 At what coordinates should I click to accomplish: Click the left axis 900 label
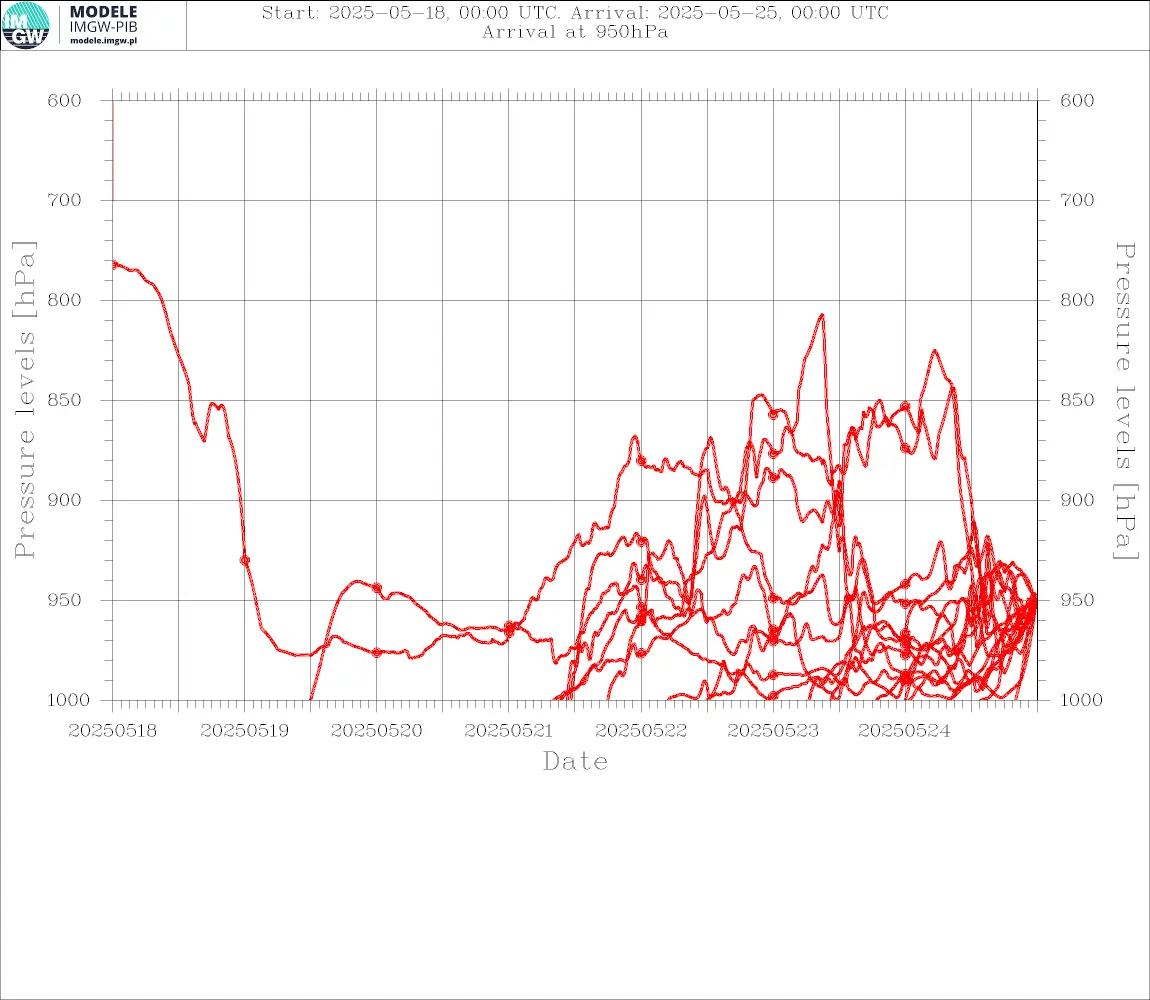pyautogui.click(x=65, y=500)
